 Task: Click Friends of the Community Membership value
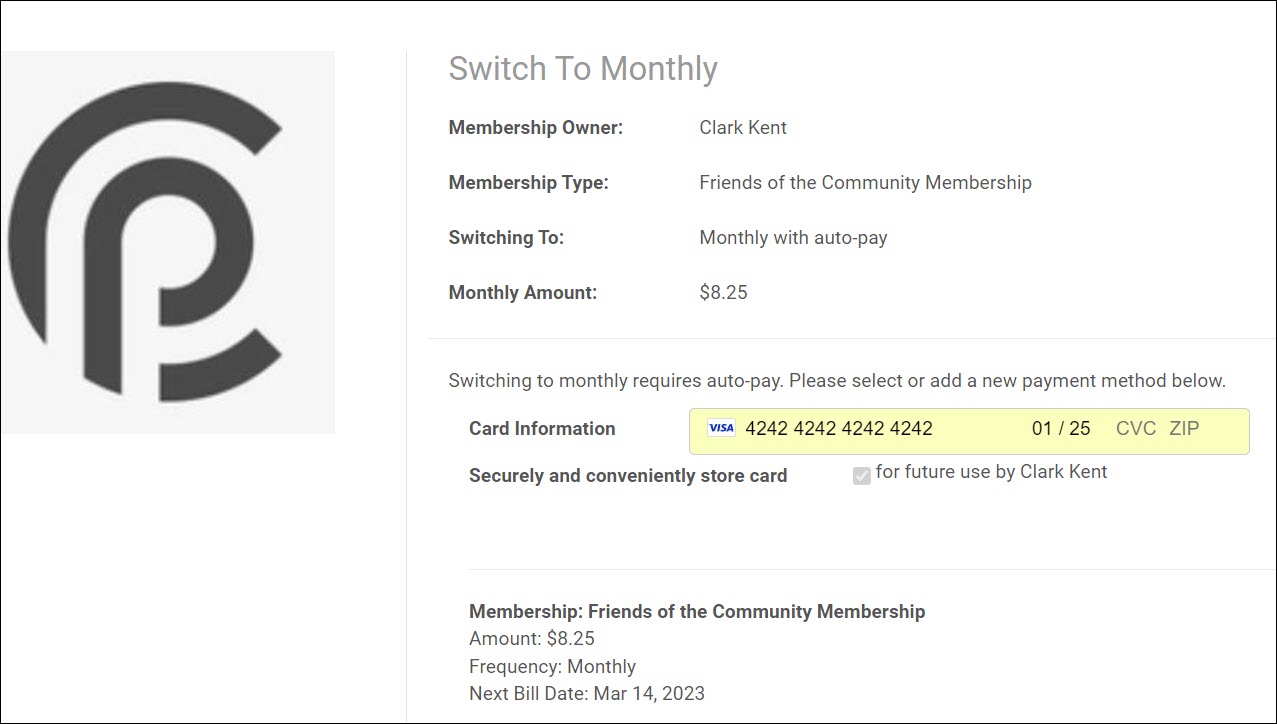pos(865,183)
